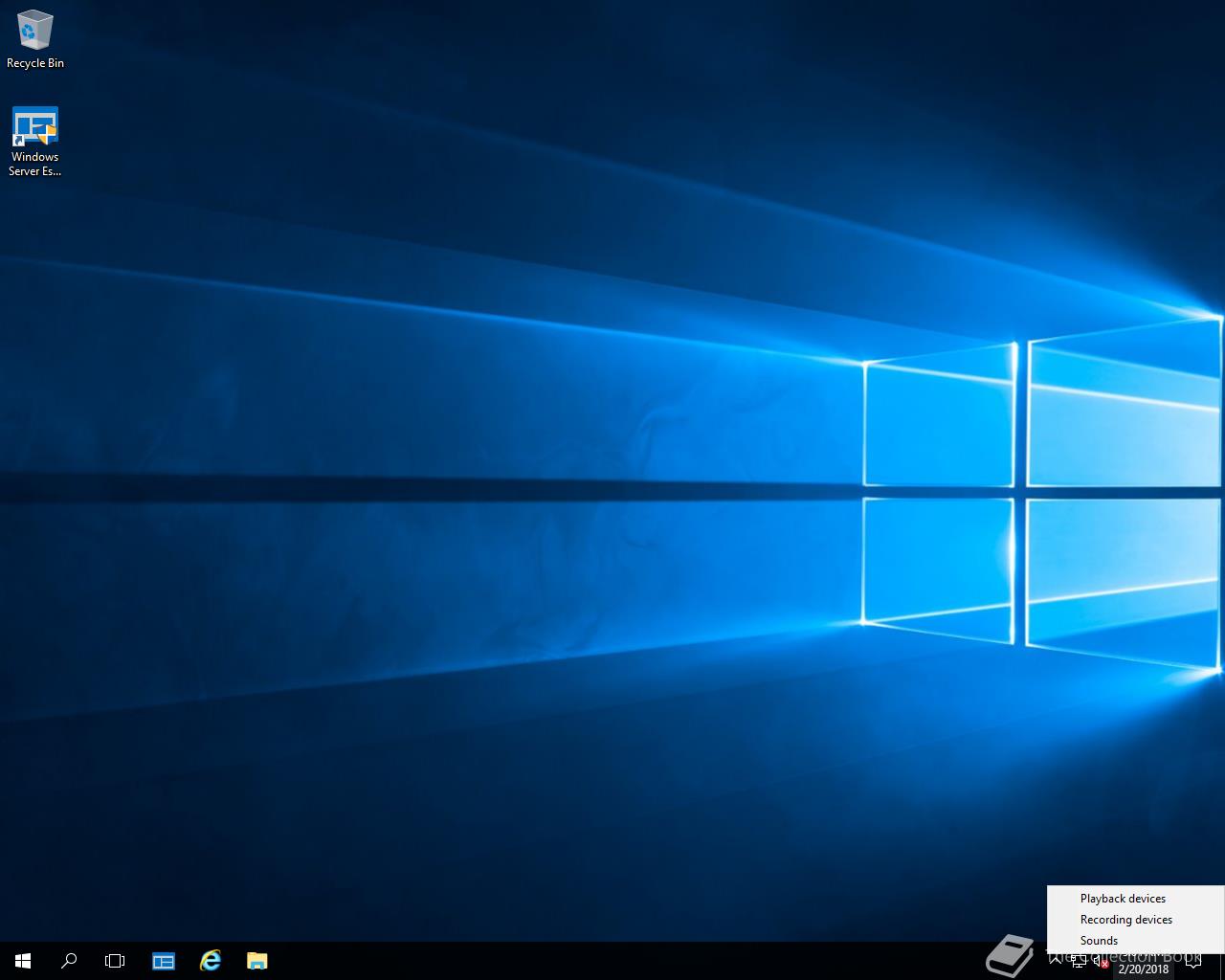Open File Explorer from the taskbar

[x=256, y=961]
